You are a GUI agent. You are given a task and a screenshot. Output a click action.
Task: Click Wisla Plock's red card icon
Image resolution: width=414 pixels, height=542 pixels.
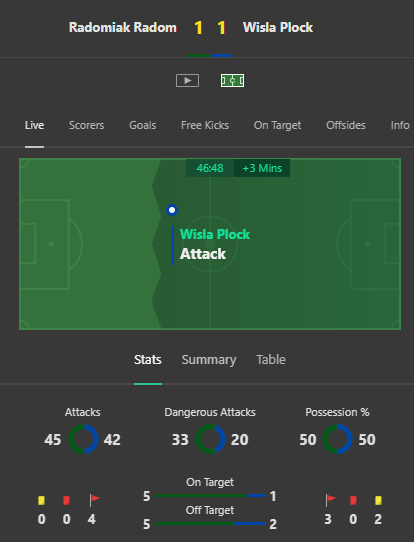[353, 500]
